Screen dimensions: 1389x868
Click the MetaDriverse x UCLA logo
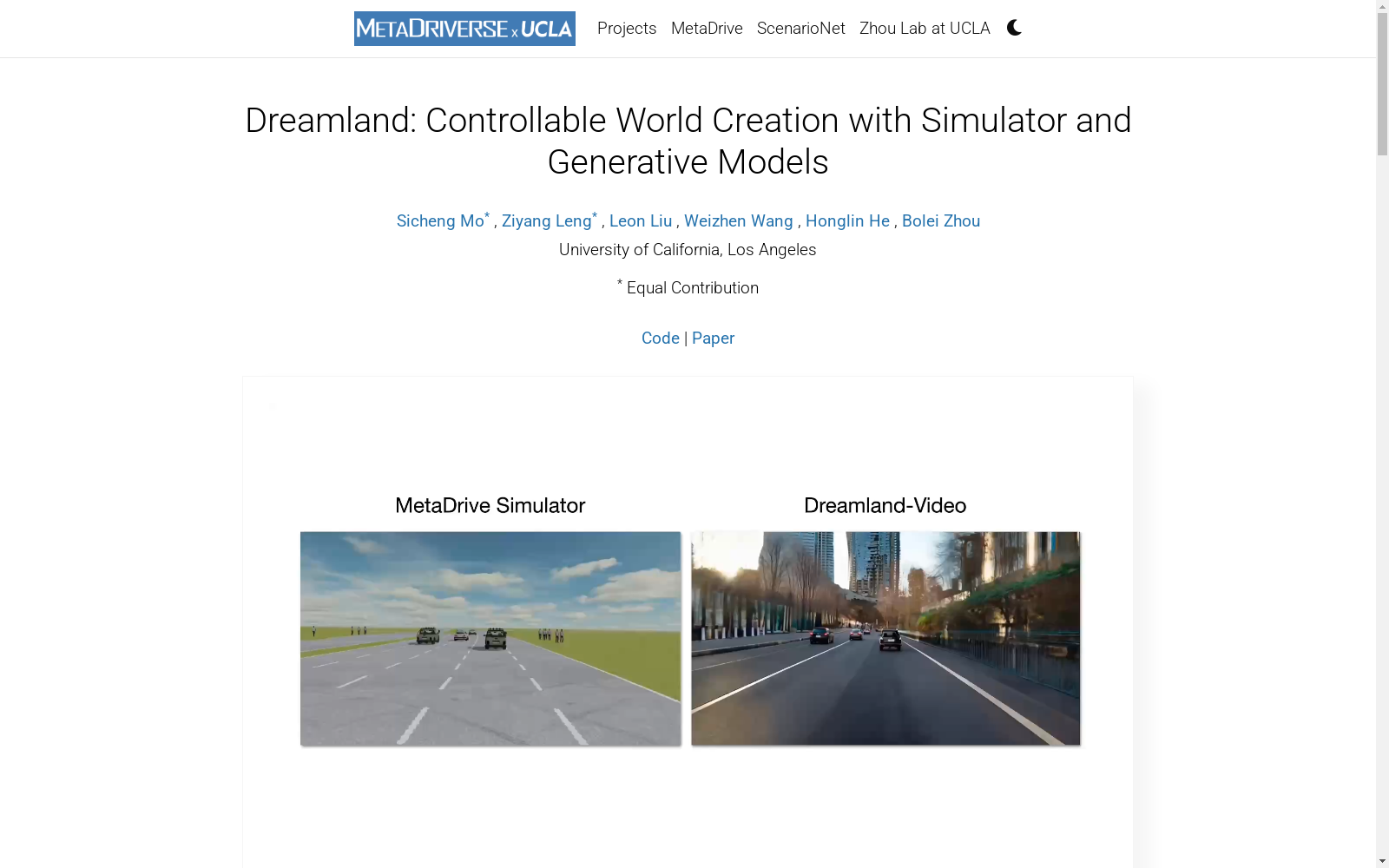tap(464, 29)
